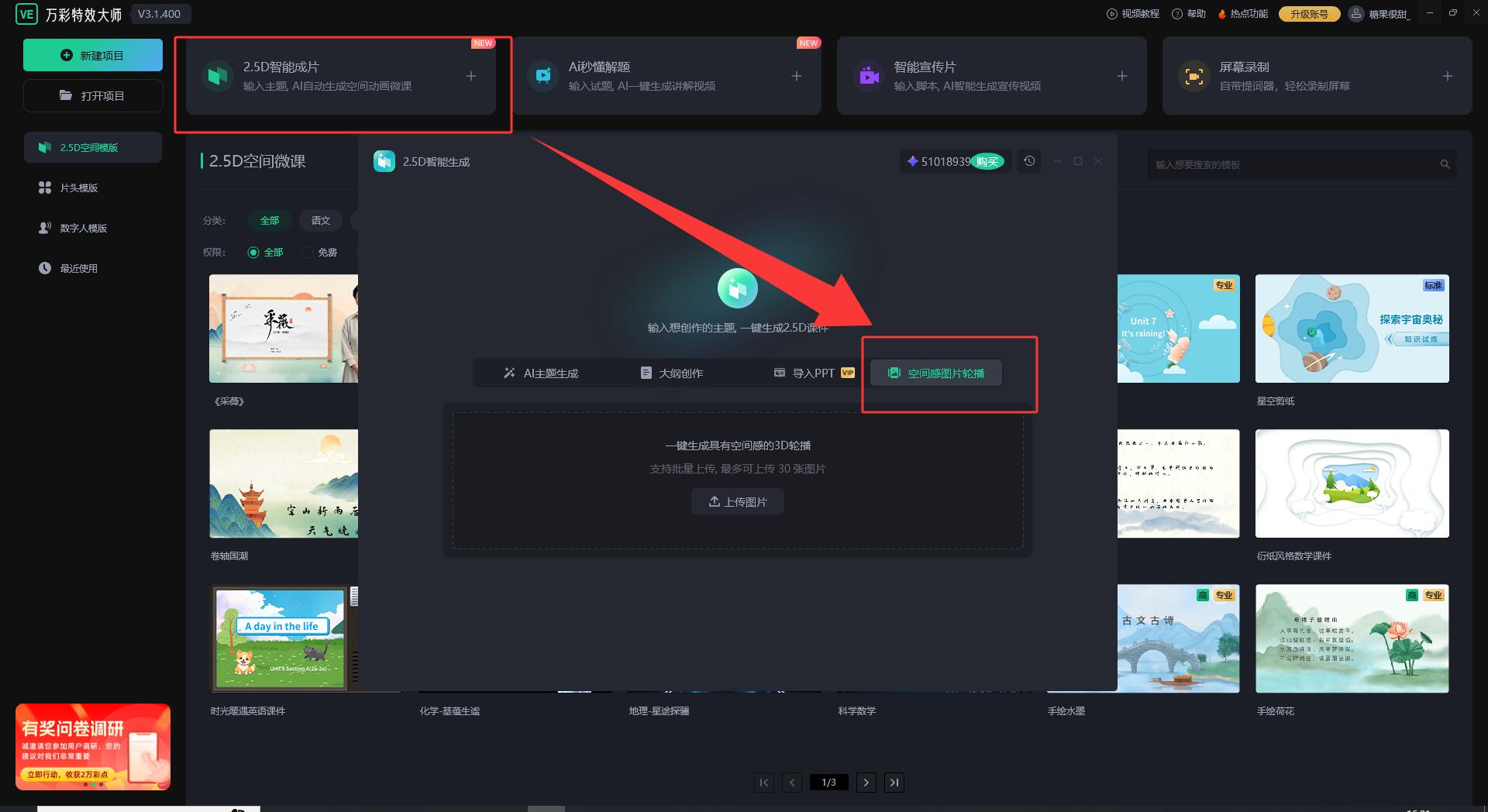Open 片头模版 in the sidebar
The image size is (1488, 812).
pos(78,188)
